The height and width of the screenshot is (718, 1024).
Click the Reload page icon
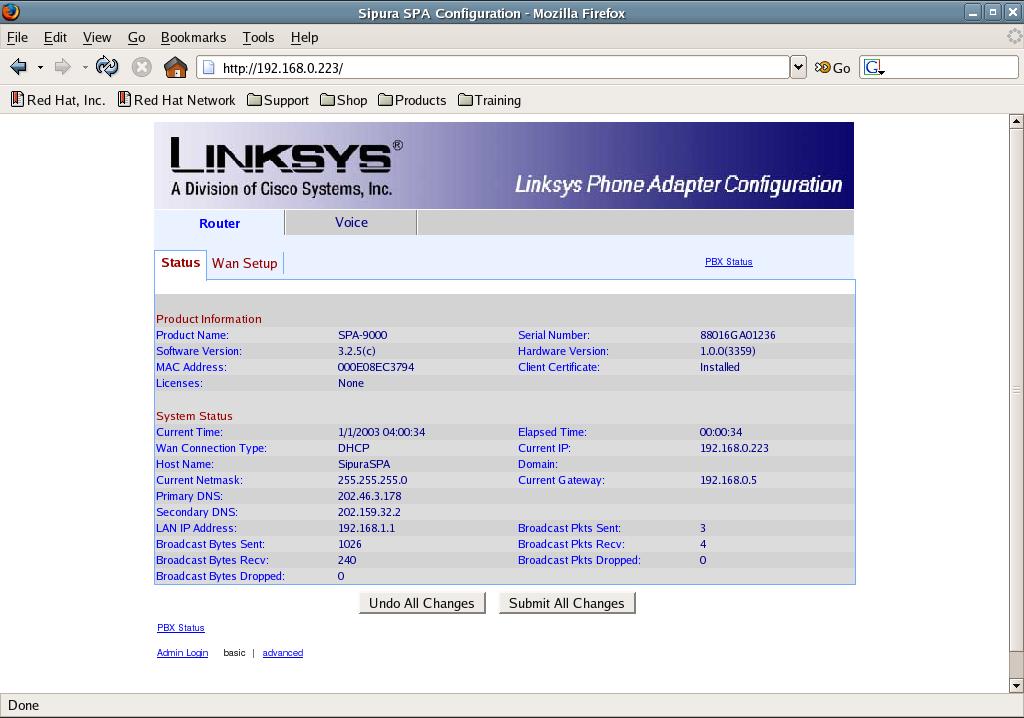(107, 67)
